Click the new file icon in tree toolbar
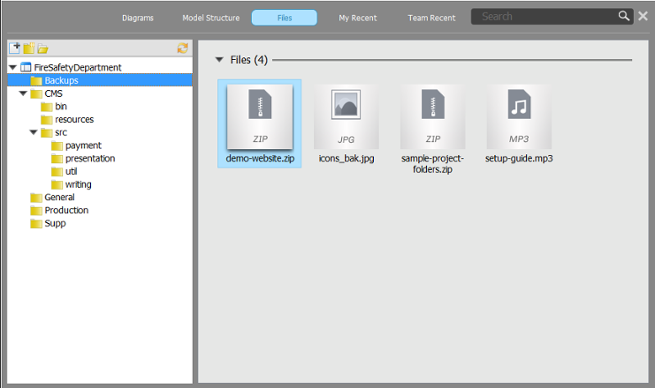This screenshot has width=655, height=388. pos(15,48)
